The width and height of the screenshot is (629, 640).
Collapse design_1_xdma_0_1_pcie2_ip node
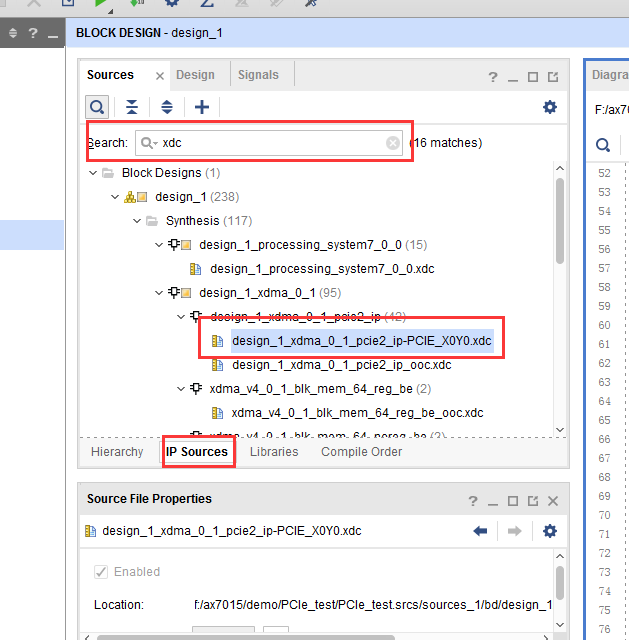point(181,317)
